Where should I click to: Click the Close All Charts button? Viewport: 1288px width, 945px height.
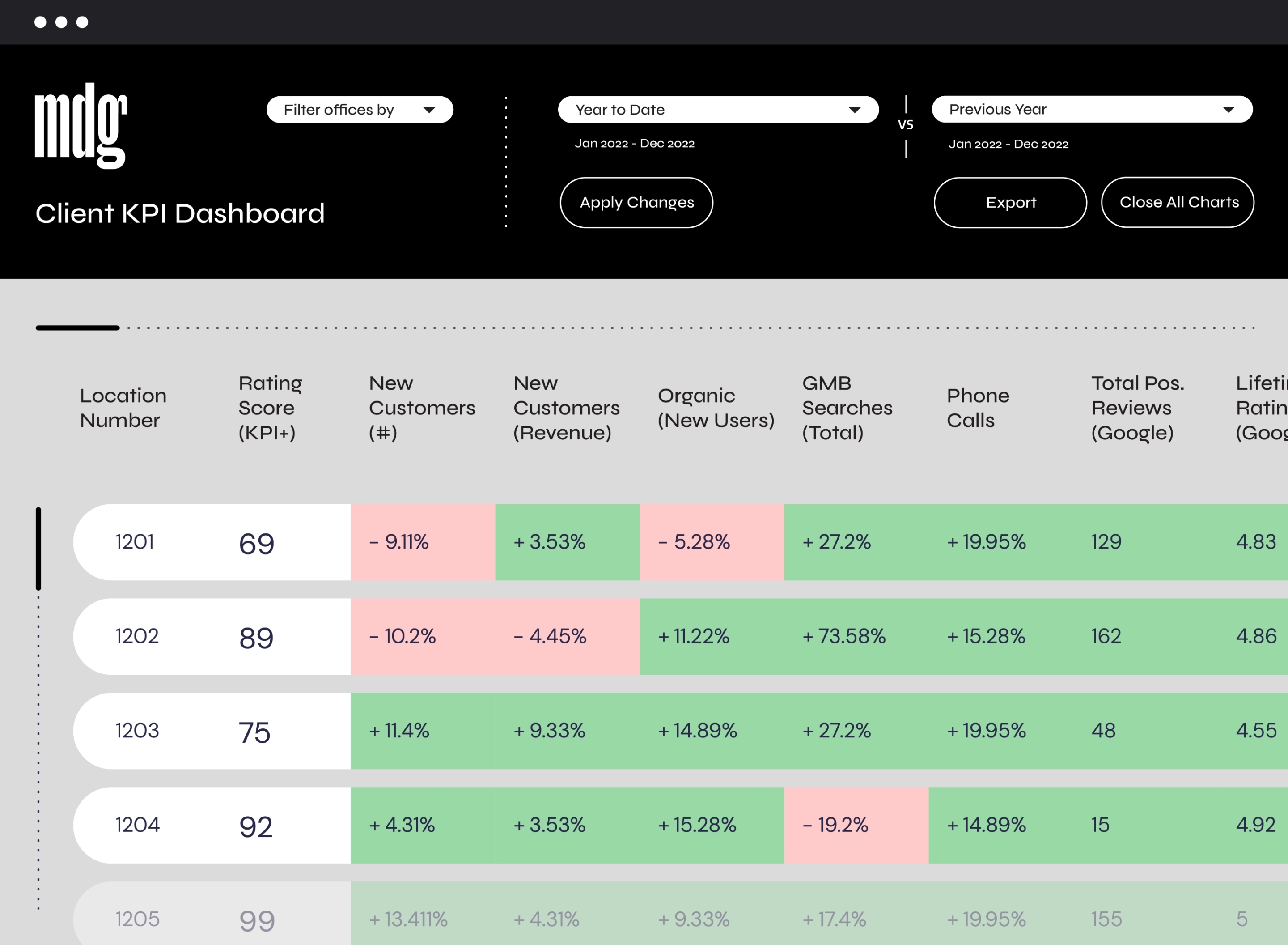coord(1178,202)
